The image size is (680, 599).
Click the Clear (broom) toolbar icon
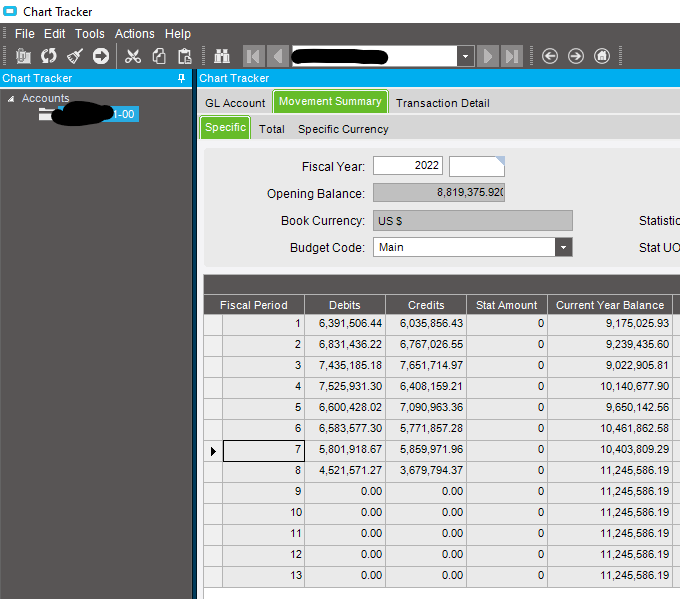click(74, 56)
